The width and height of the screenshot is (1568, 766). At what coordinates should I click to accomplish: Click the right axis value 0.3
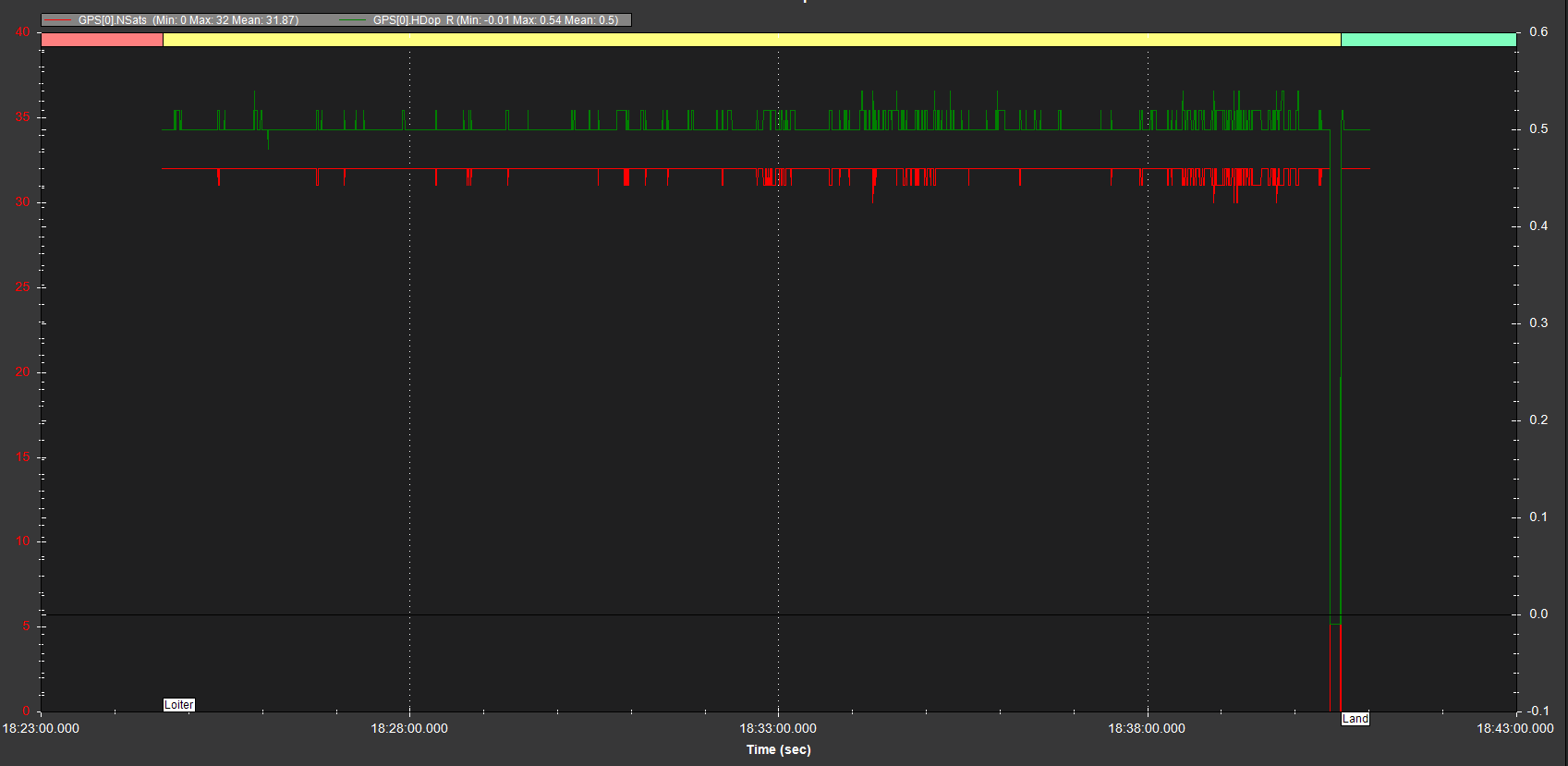coord(1538,322)
